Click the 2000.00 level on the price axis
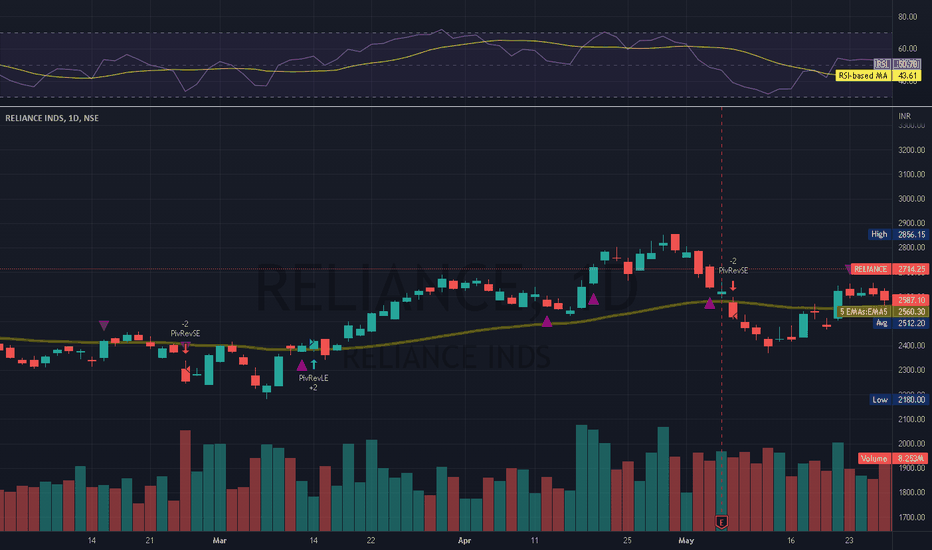932x550 pixels. click(912, 444)
